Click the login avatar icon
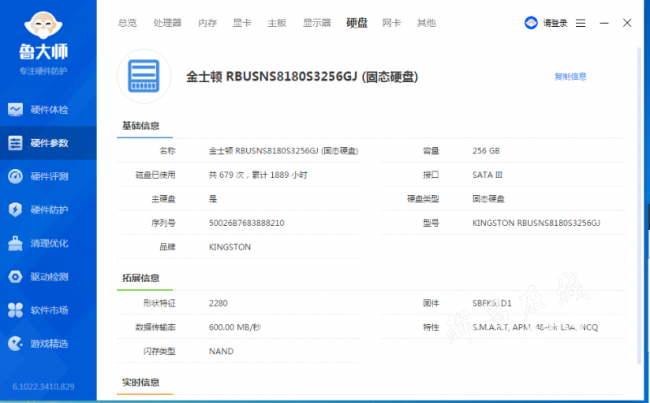Image resolution: width=650 pixels, height=403 pixels. (x=531, y=23)
